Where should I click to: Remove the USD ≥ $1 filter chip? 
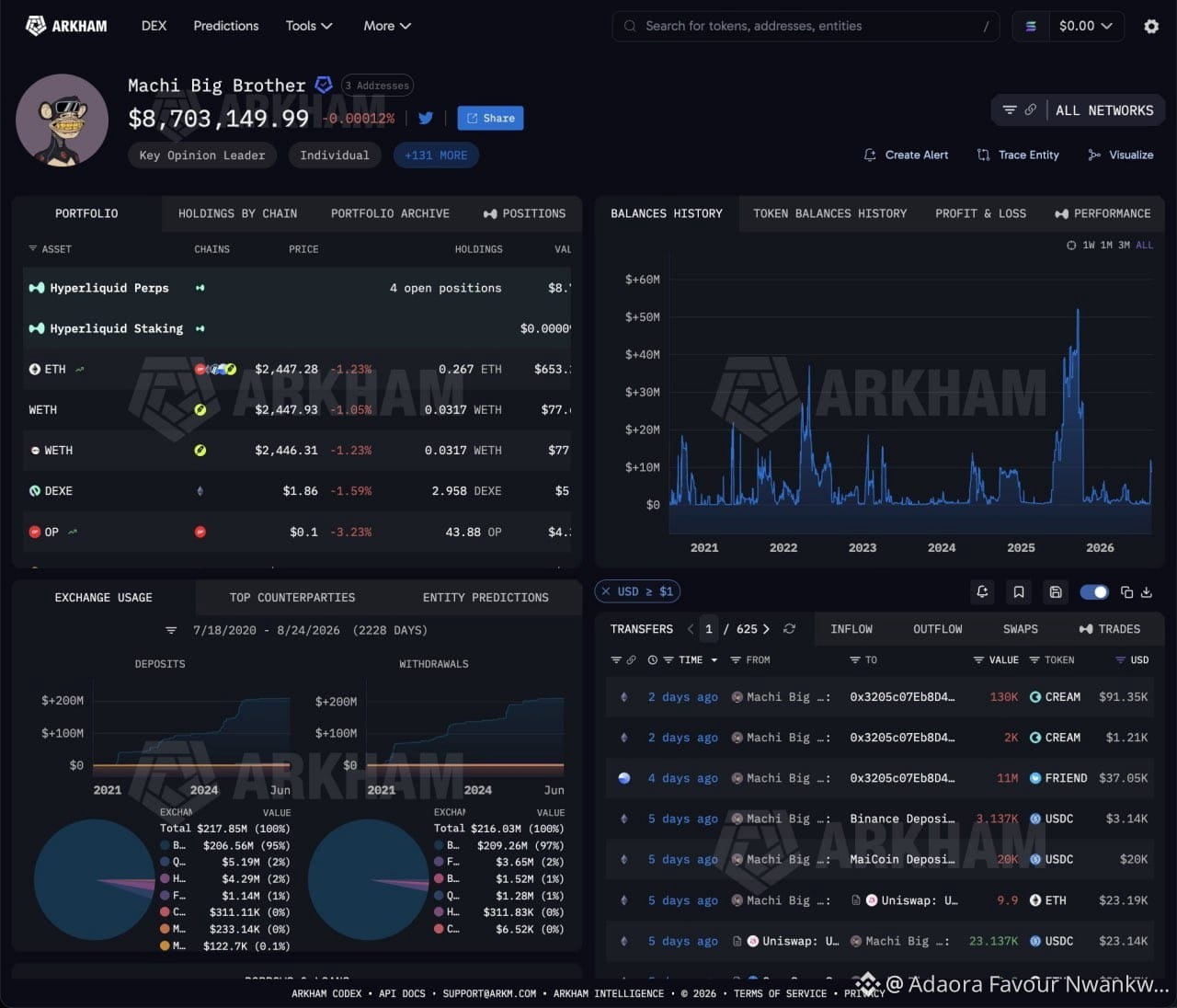[605, 591]
